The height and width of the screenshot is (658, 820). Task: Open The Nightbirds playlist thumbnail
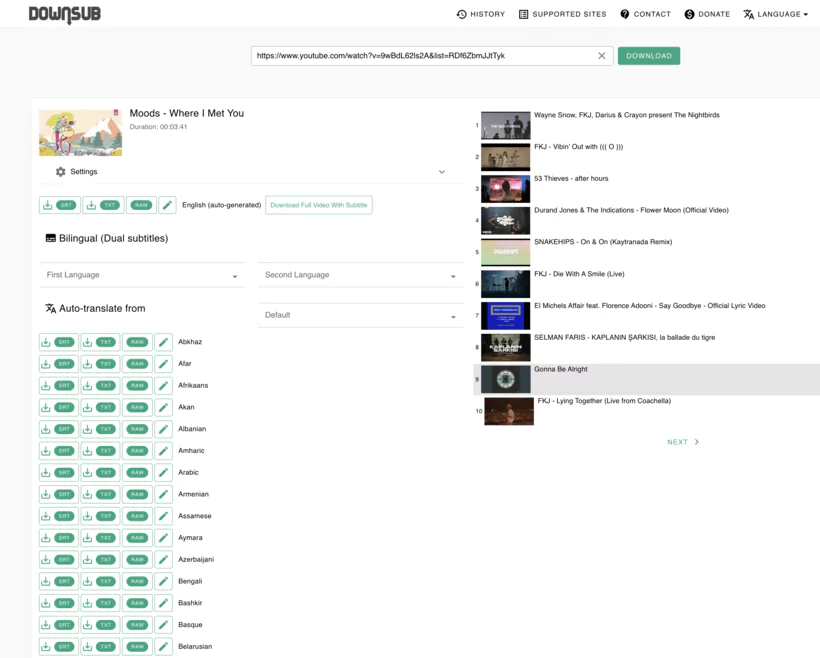[506, 126]
